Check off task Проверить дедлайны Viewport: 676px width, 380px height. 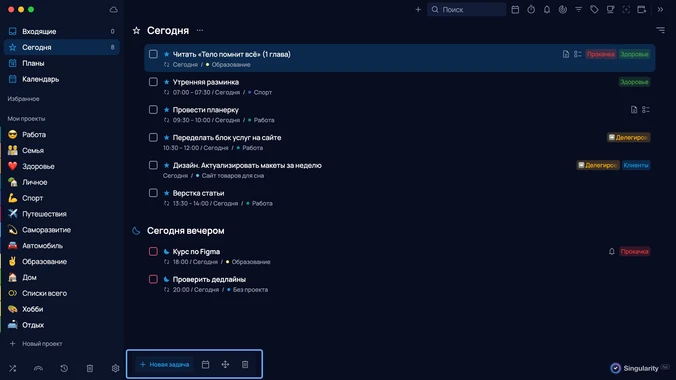153,279
